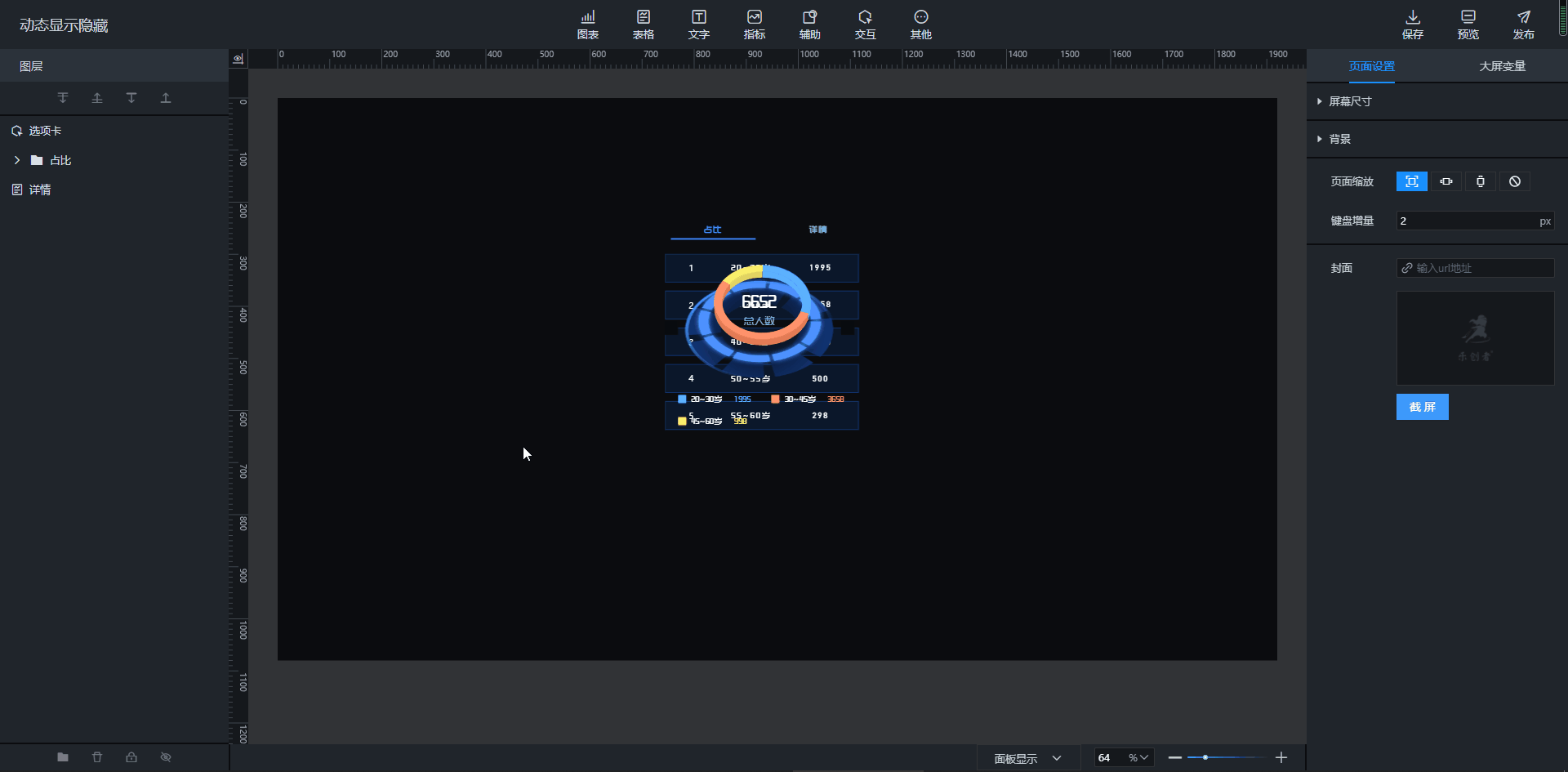Click the 保存 save icon
The width and height of the screenshot is (1568, 772).
[1412, 25]
